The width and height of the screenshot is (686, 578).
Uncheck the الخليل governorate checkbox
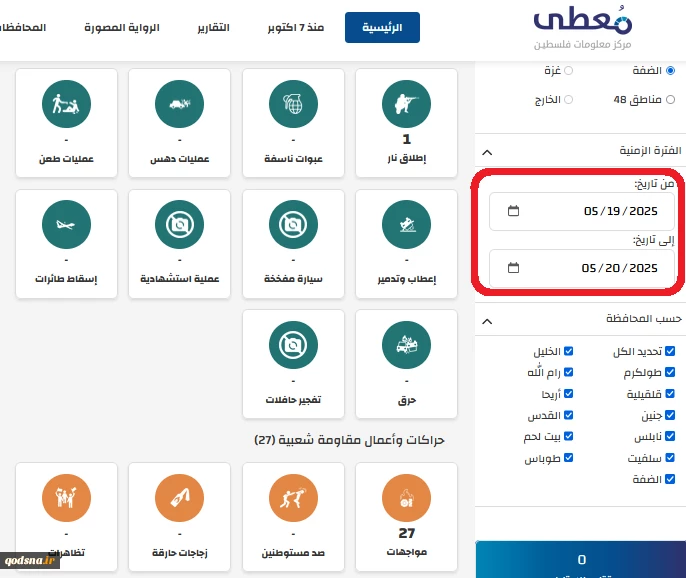[569, 352]
